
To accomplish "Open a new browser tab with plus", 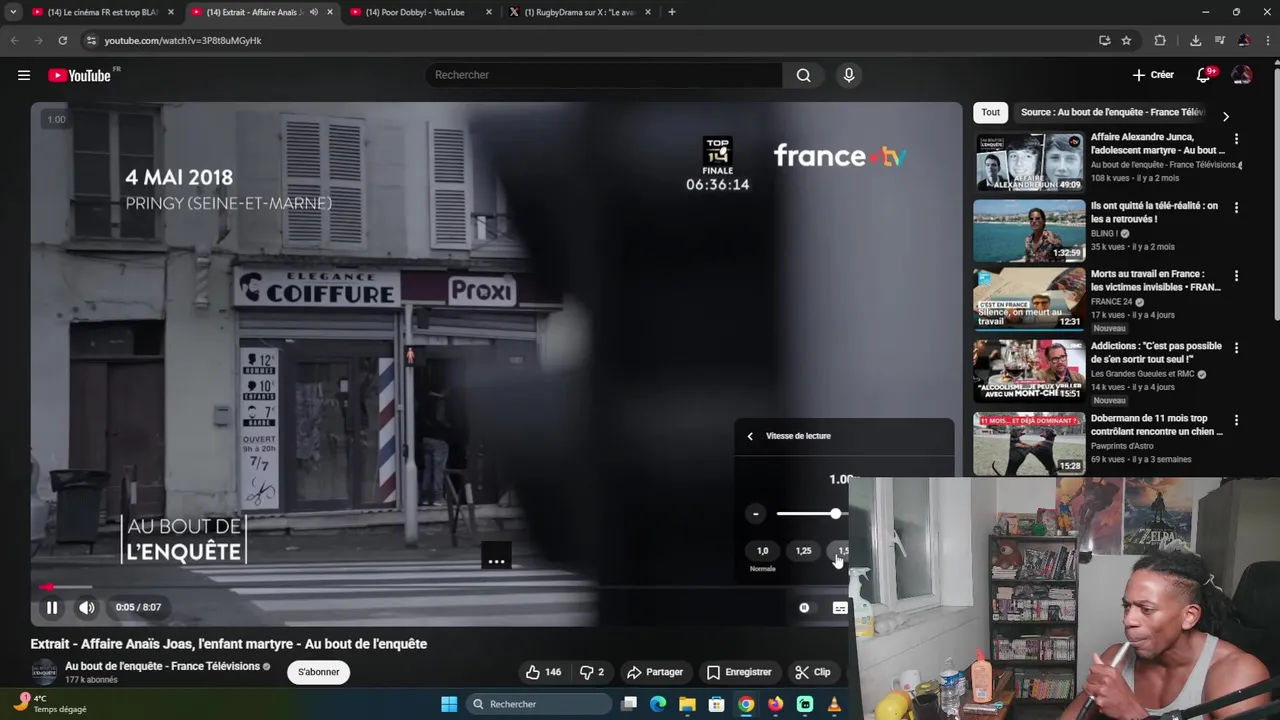I will click(672, 12).
